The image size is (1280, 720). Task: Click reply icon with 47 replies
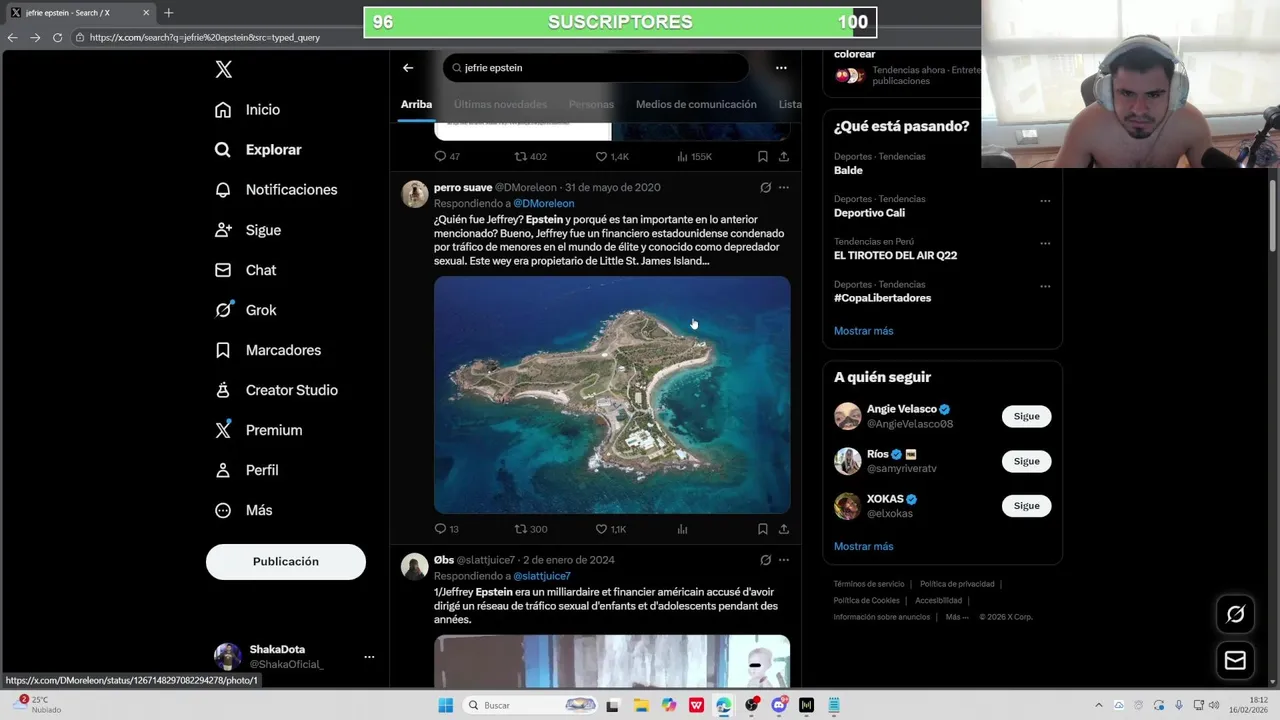pyautogui.click(x=440, y=157)
